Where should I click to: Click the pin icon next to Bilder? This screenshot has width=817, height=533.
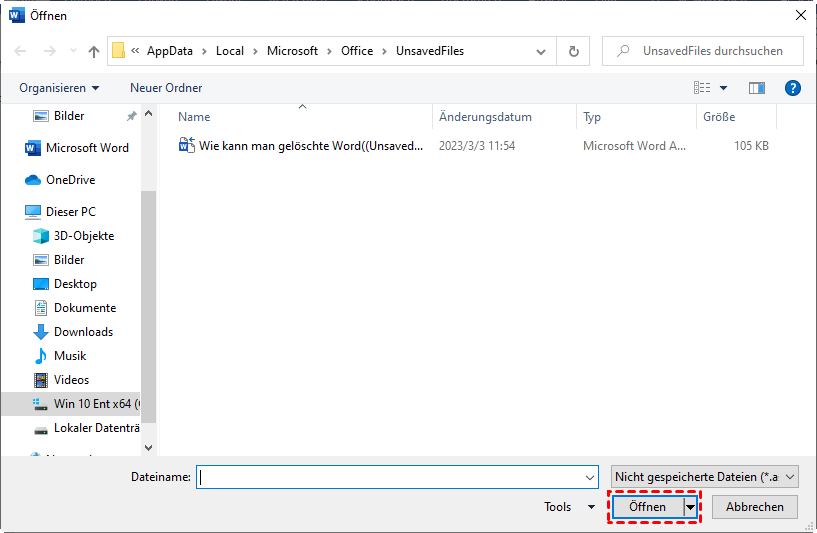(131, 116)
